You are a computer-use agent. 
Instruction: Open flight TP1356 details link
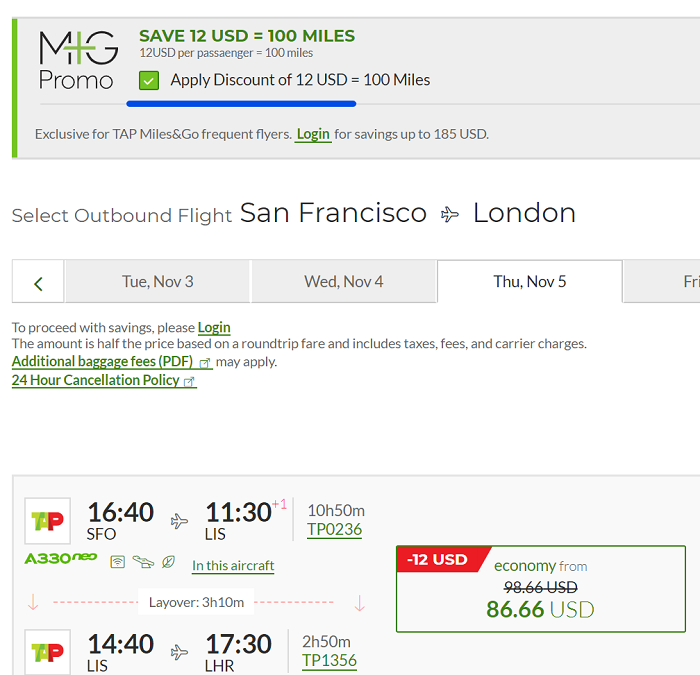tap(329, 661)
